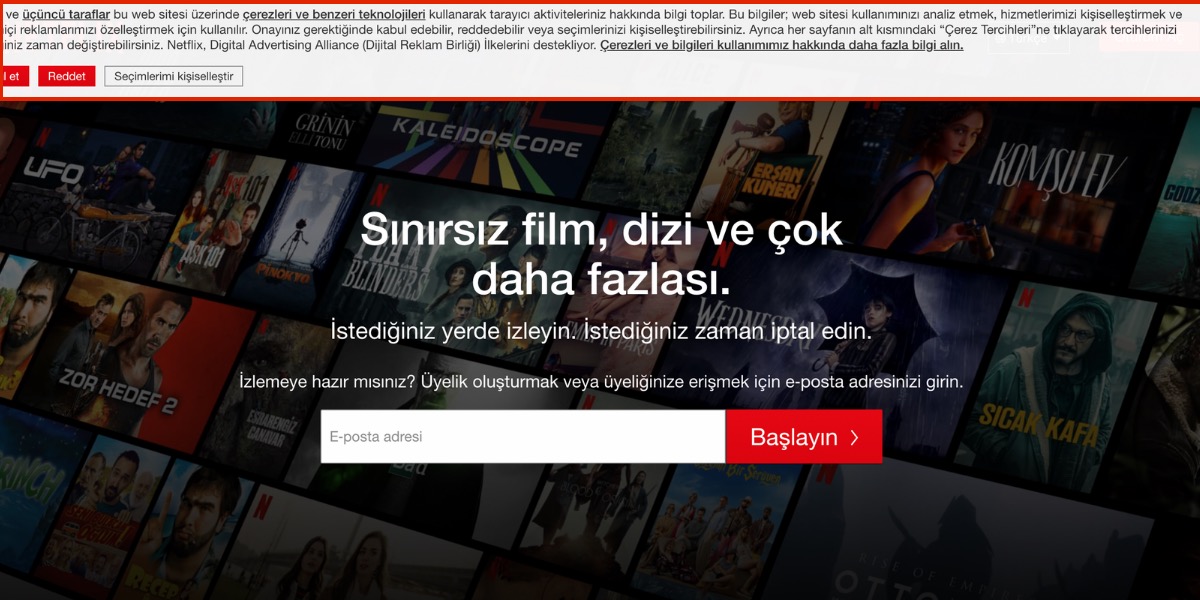This screenshot has width=1200, height=600.
Task: Focus the E-posta adresi input field
Action: coord(522,437)
